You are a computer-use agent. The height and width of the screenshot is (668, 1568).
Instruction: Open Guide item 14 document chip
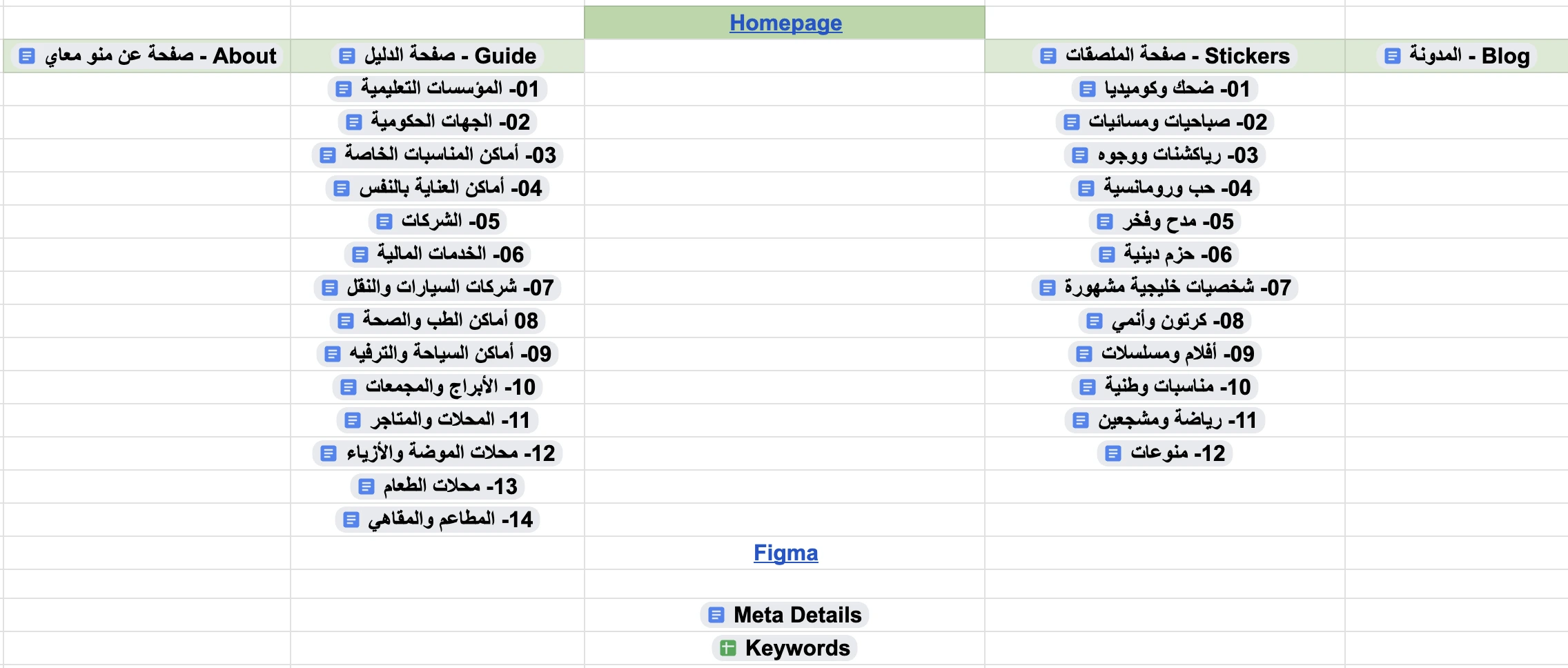tap(450, 520)
